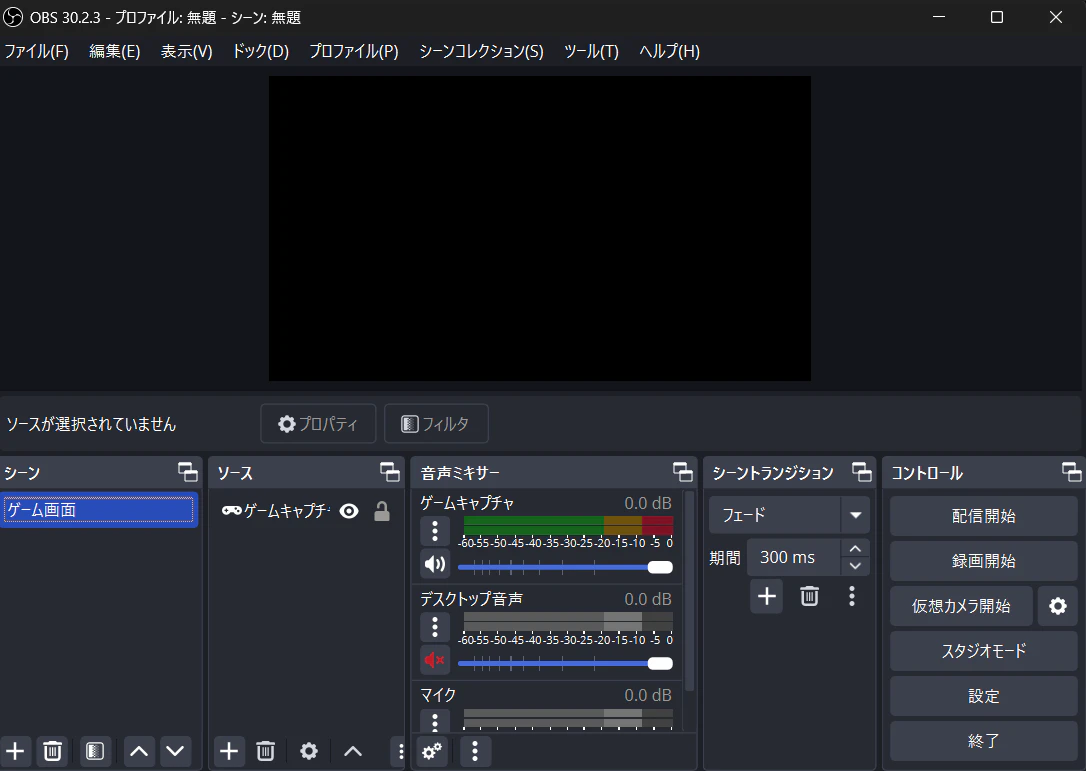Screen dimensions: 1086x771
Task: Undock the コントロール panel
Action: point(1071,472)
